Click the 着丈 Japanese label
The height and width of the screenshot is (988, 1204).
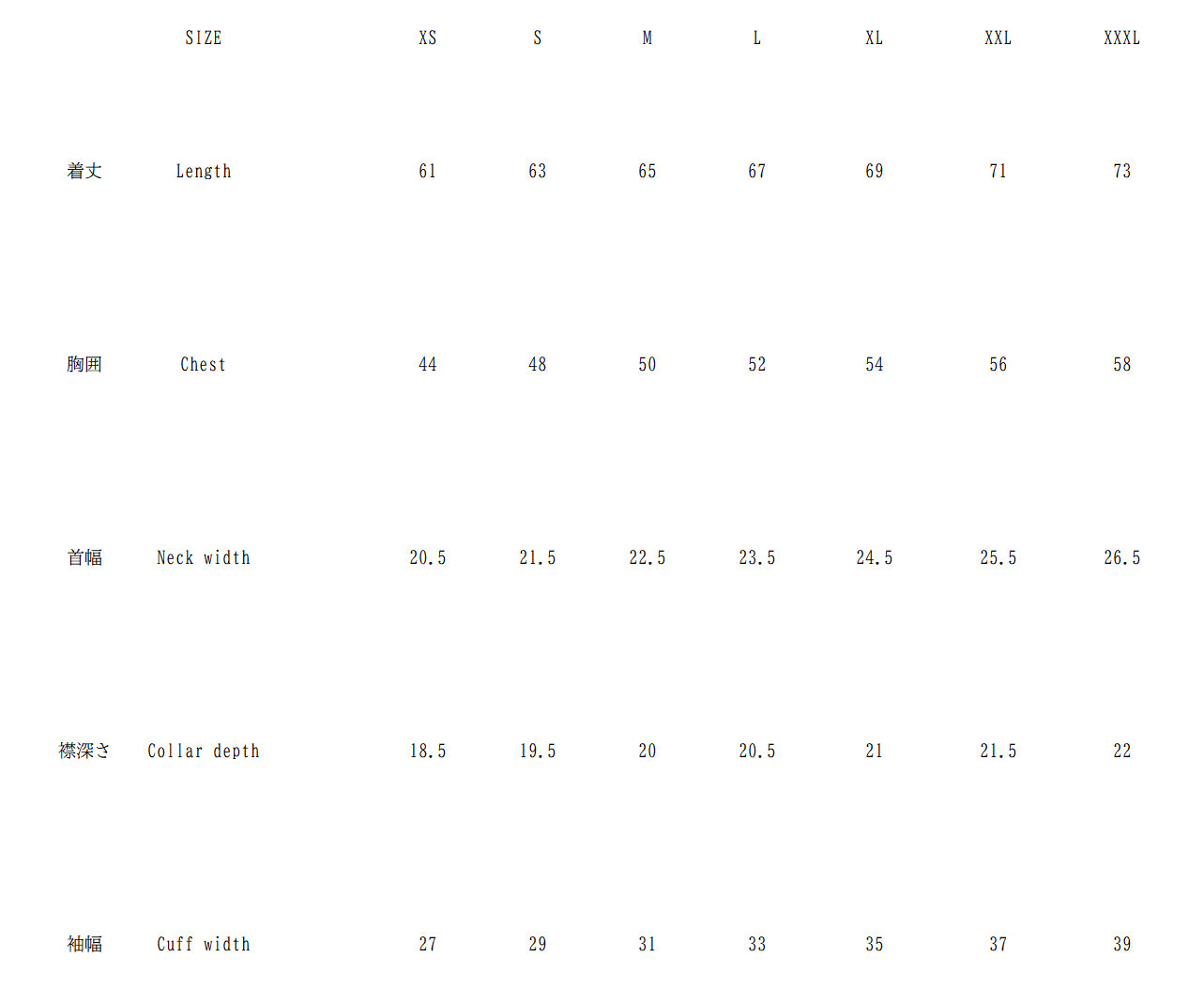tap(84, 171)
